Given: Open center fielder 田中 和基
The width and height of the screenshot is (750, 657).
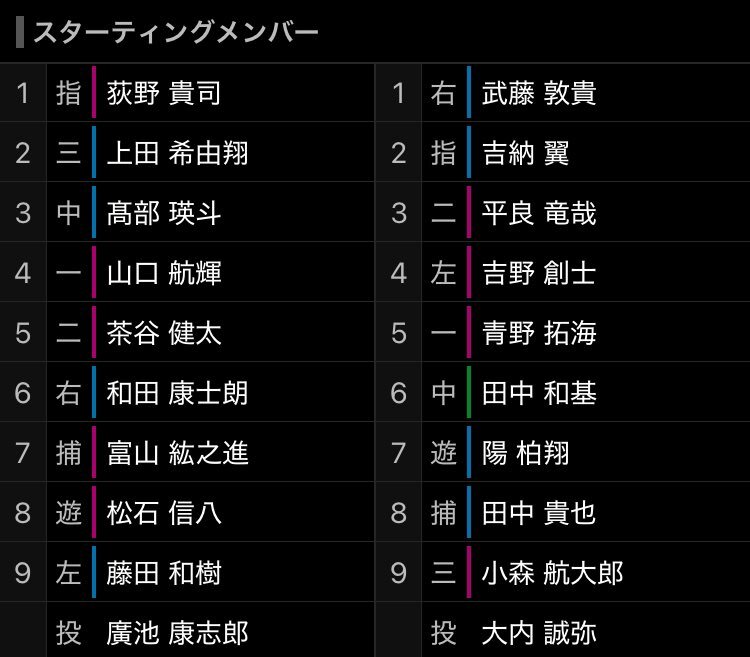Looking at the screenshot, I should pyautogui.click(x=539, y=393).
